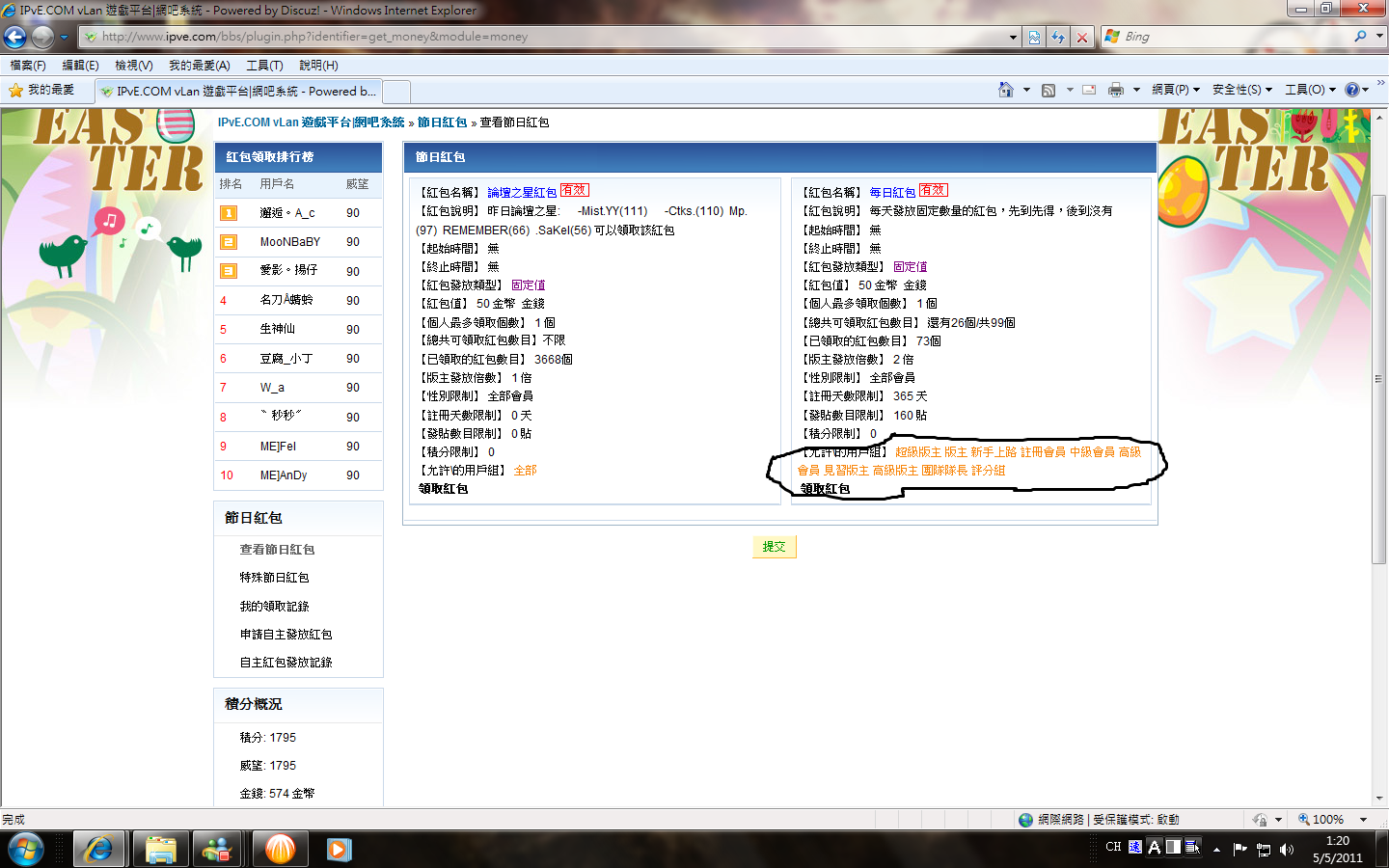Expand the Bing search provider dropdown
The image size is (1389, 868).
[x=1379, y=37]
